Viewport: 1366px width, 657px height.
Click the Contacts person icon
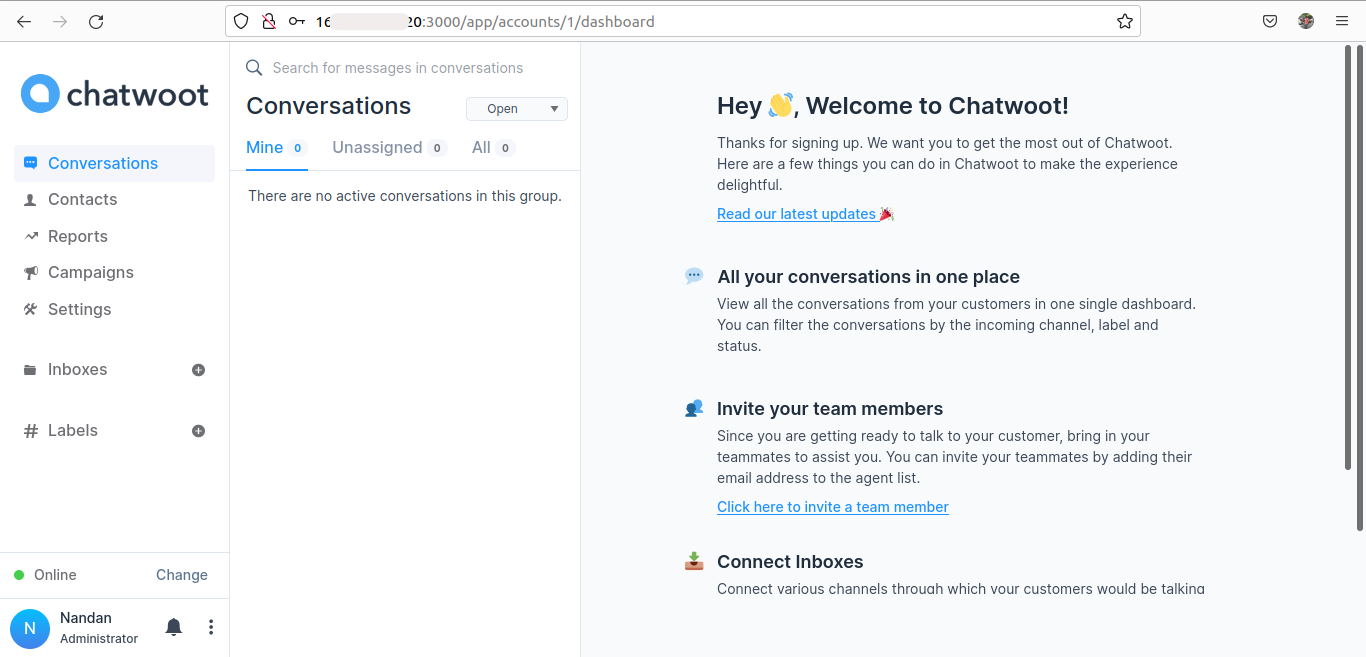point(30,200)
